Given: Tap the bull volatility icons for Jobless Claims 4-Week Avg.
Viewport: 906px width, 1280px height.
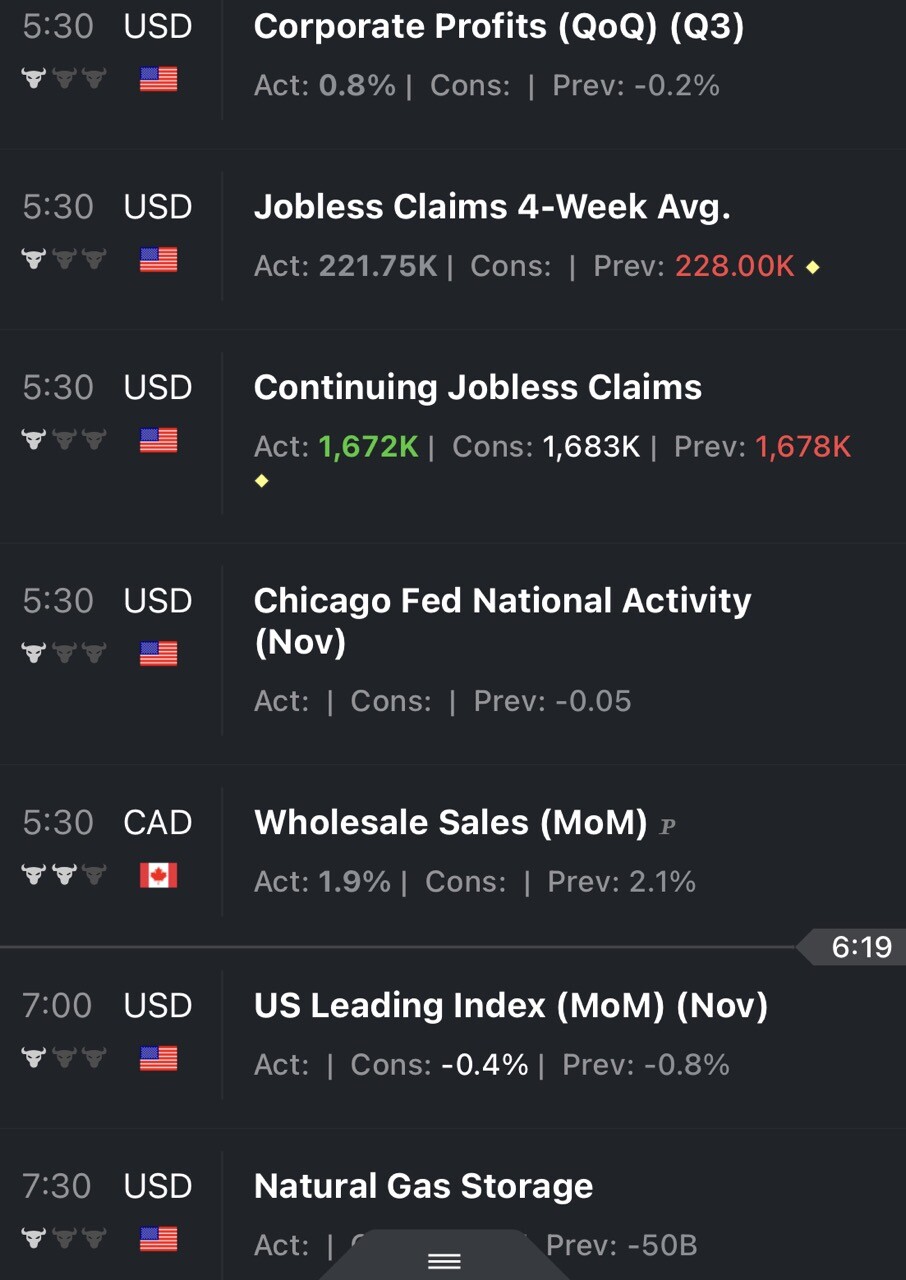Looking at the screenshot, I should pyautogui.click(x=64, y=260).
